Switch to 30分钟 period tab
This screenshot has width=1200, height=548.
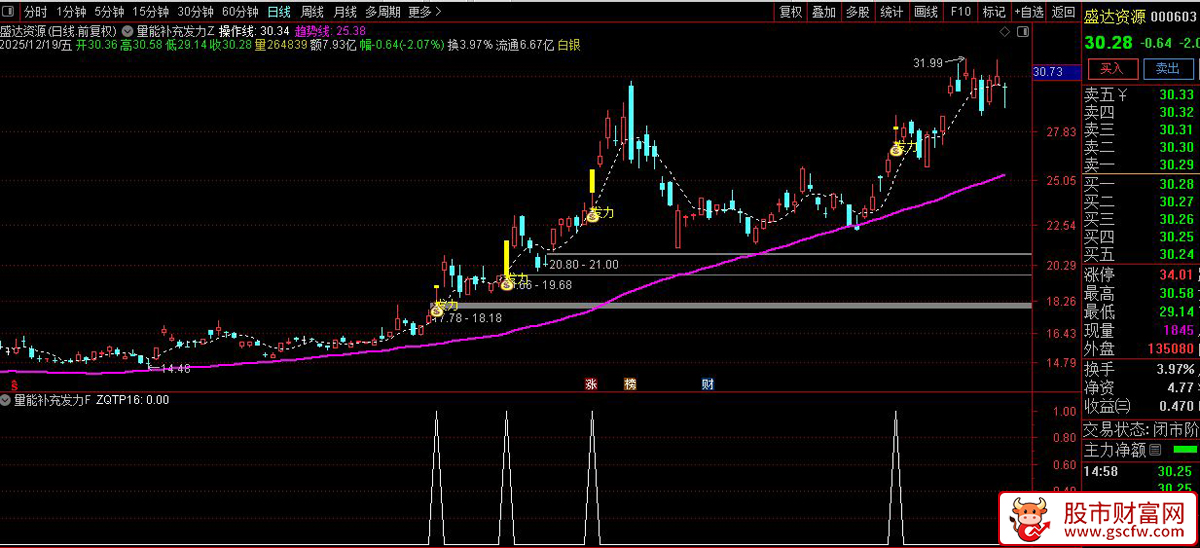click(x=195, y=12)
